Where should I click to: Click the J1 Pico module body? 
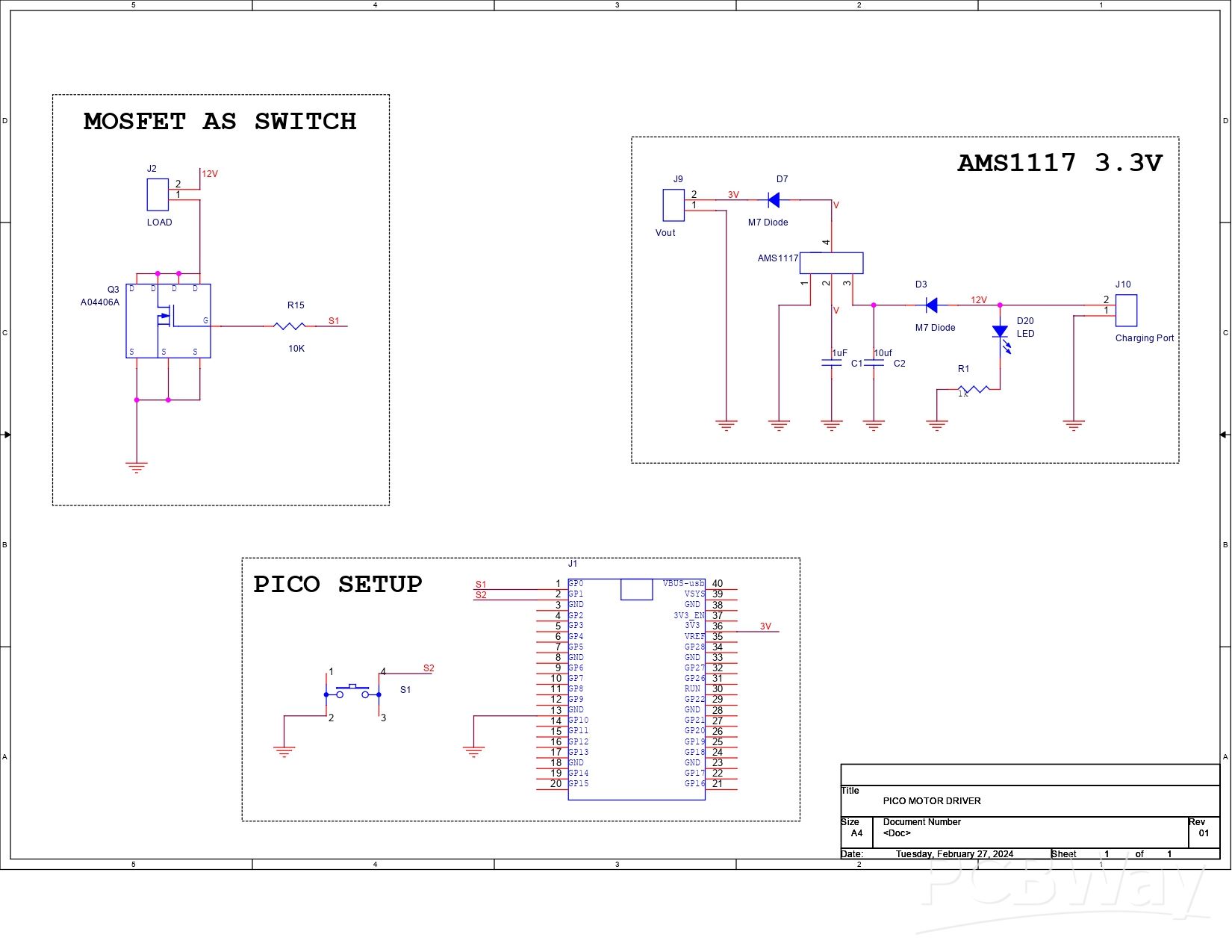[636, 689]
